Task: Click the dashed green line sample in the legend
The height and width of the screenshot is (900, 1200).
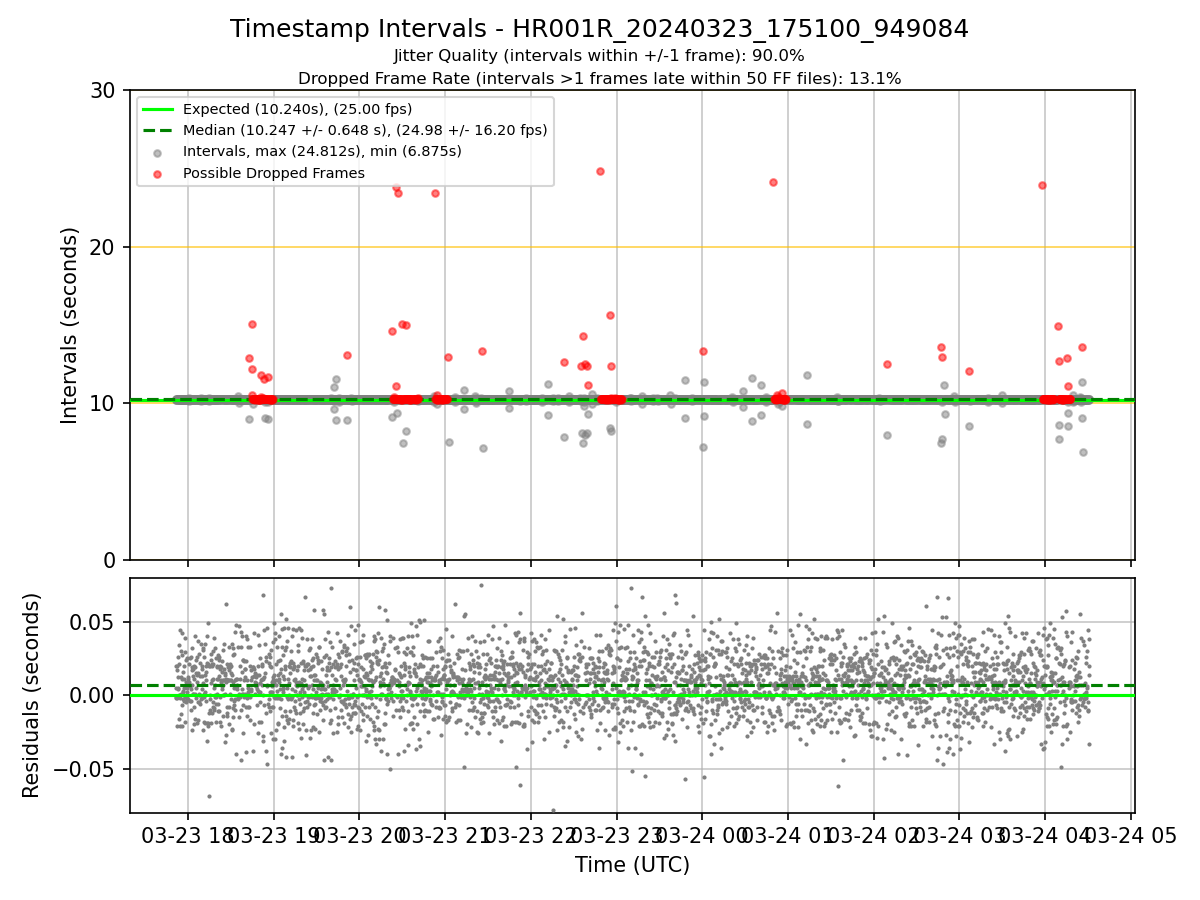Action: [x=159, y=130]
